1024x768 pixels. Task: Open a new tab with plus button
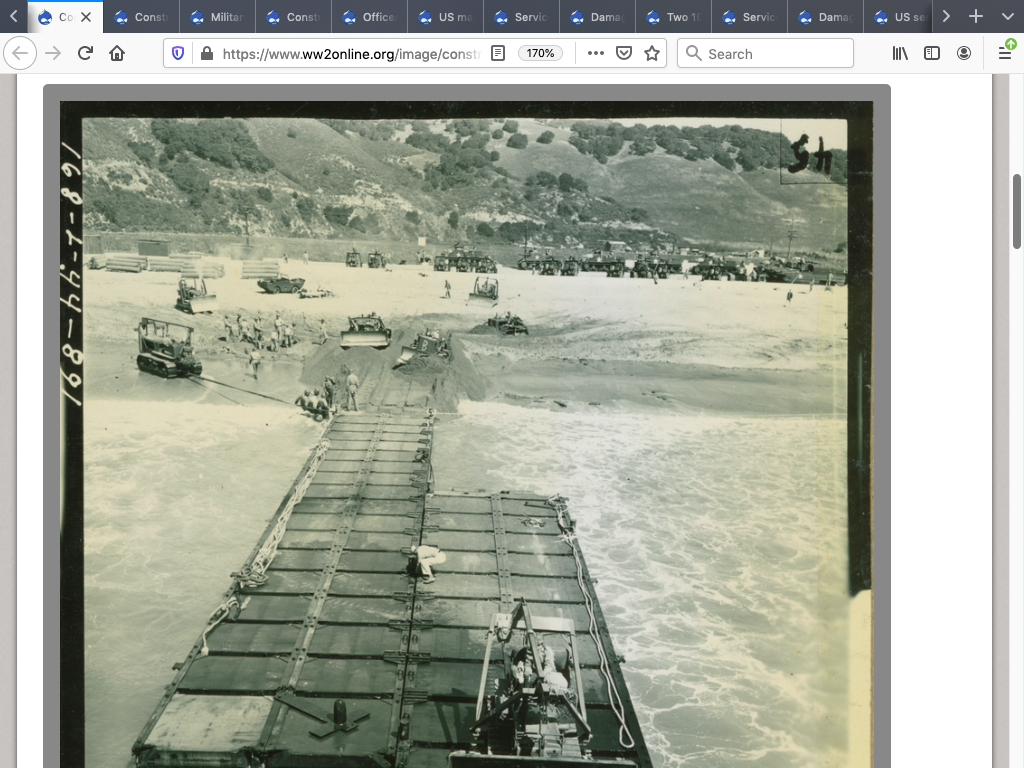click(x=976, y=17)
